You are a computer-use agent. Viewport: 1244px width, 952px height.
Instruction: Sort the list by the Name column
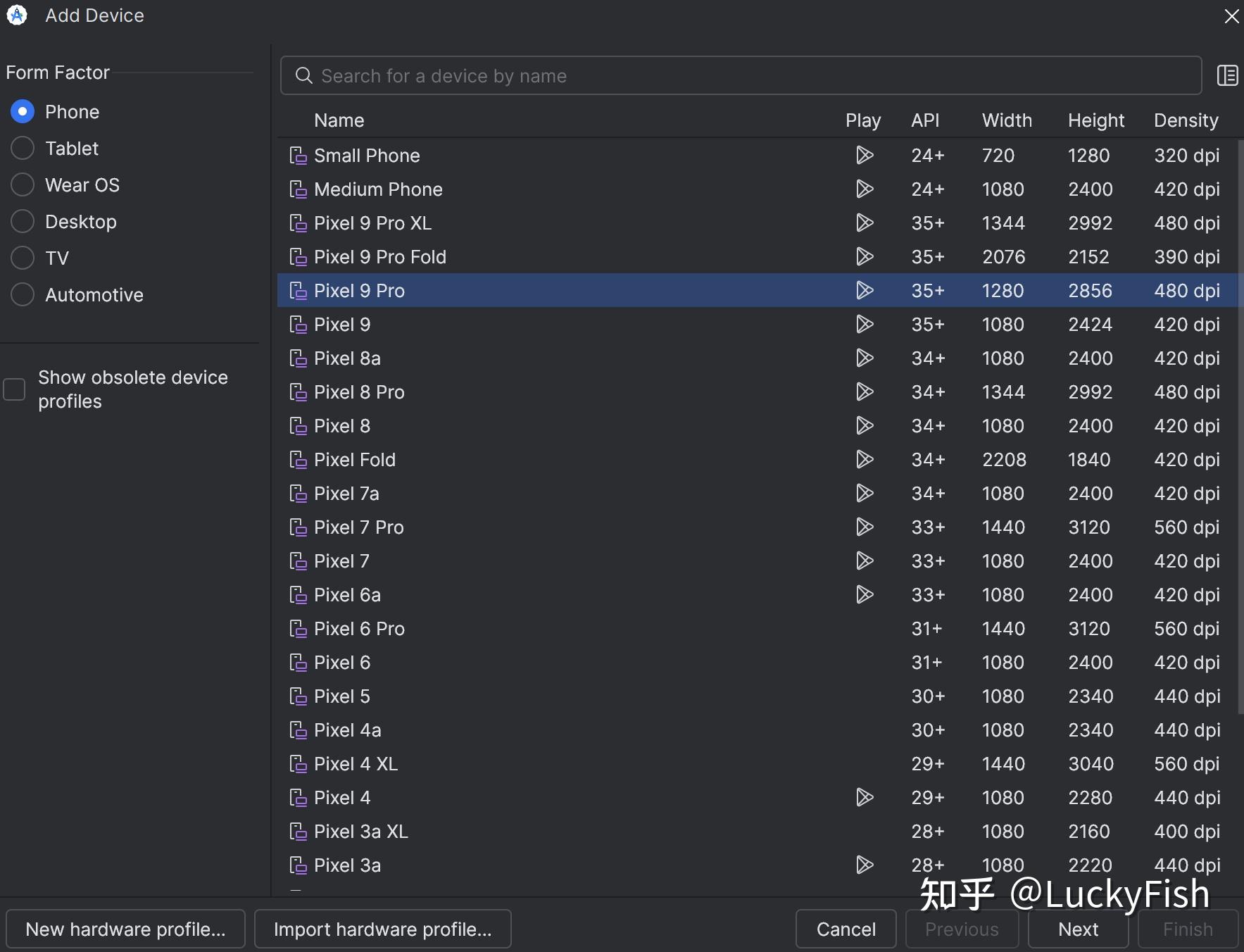pos(339,120)
